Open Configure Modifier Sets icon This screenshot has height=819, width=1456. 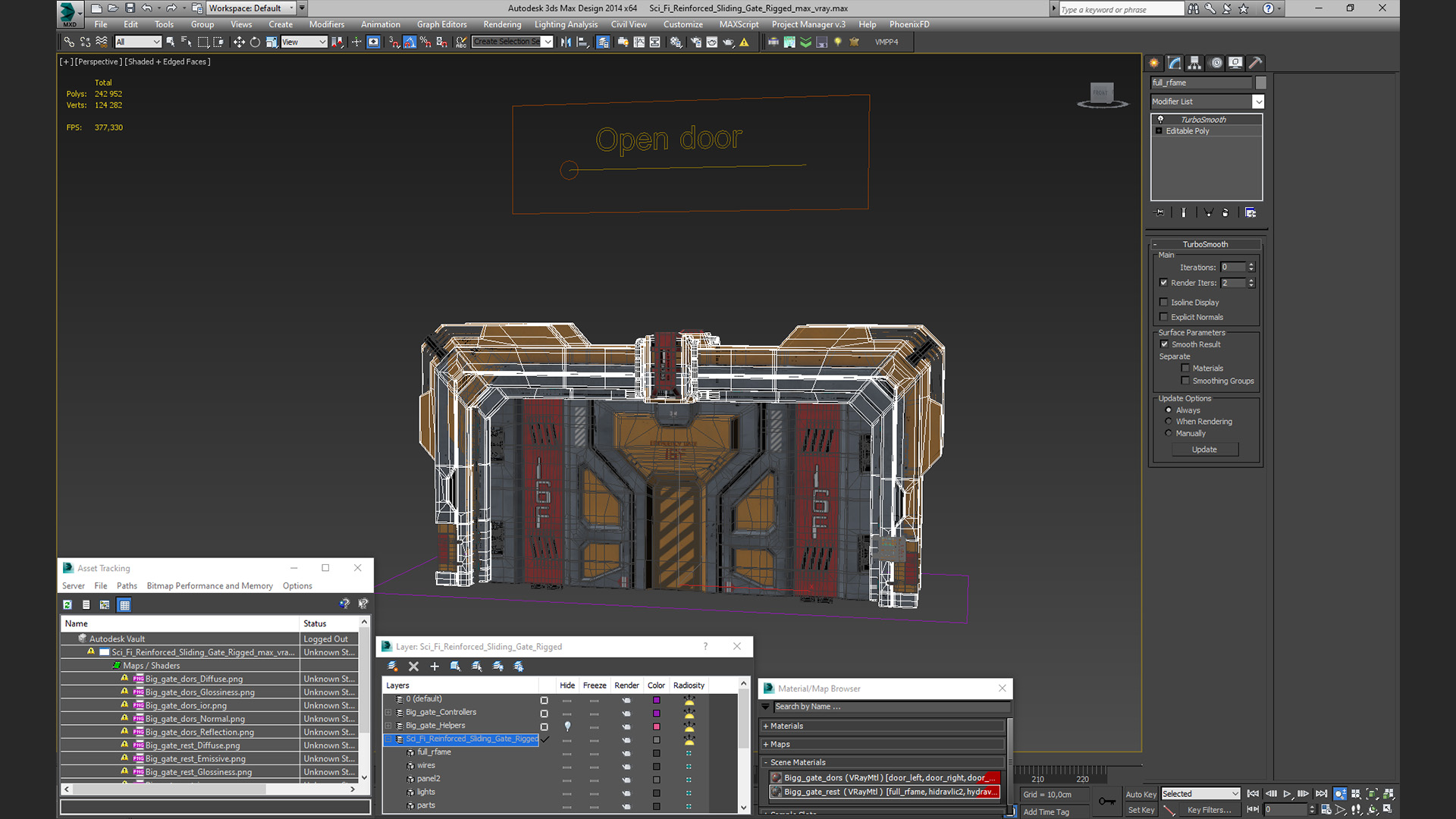click(x=1250, y=213)
